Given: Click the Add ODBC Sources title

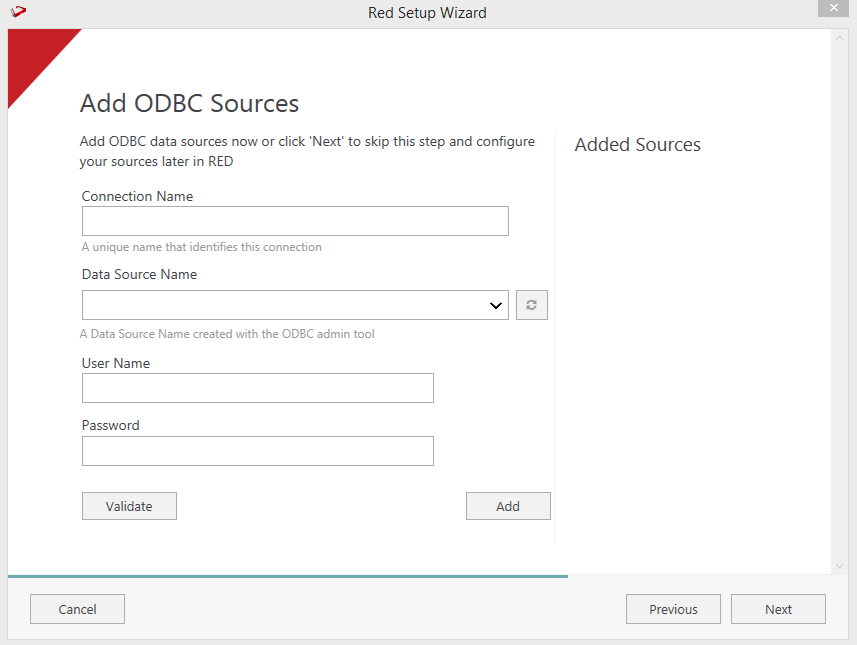Looking at the screenshot, I should (189, 103).
